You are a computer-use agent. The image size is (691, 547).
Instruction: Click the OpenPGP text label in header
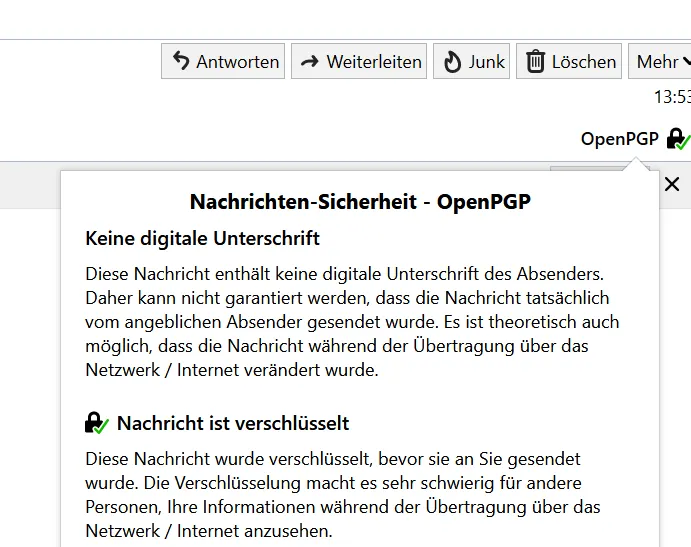click(620, 139)
